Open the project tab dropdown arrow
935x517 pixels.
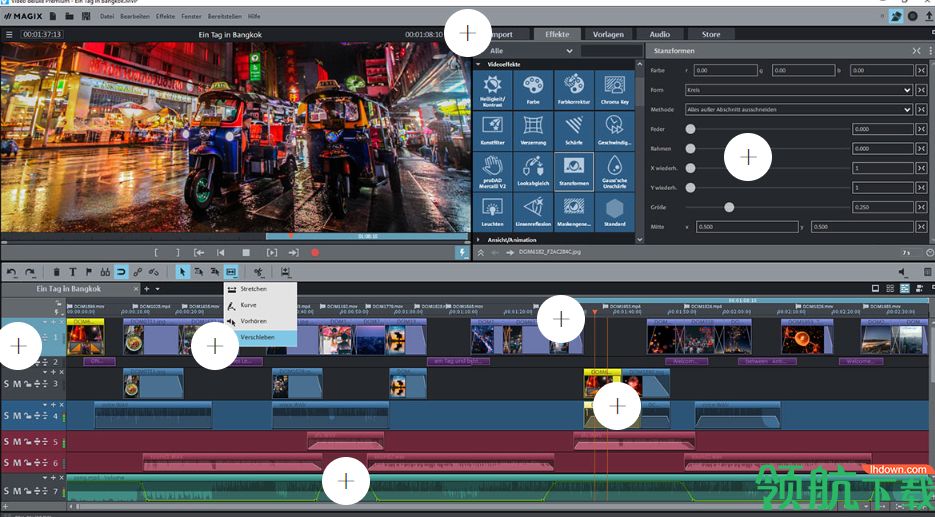click(x=158, y=289)
